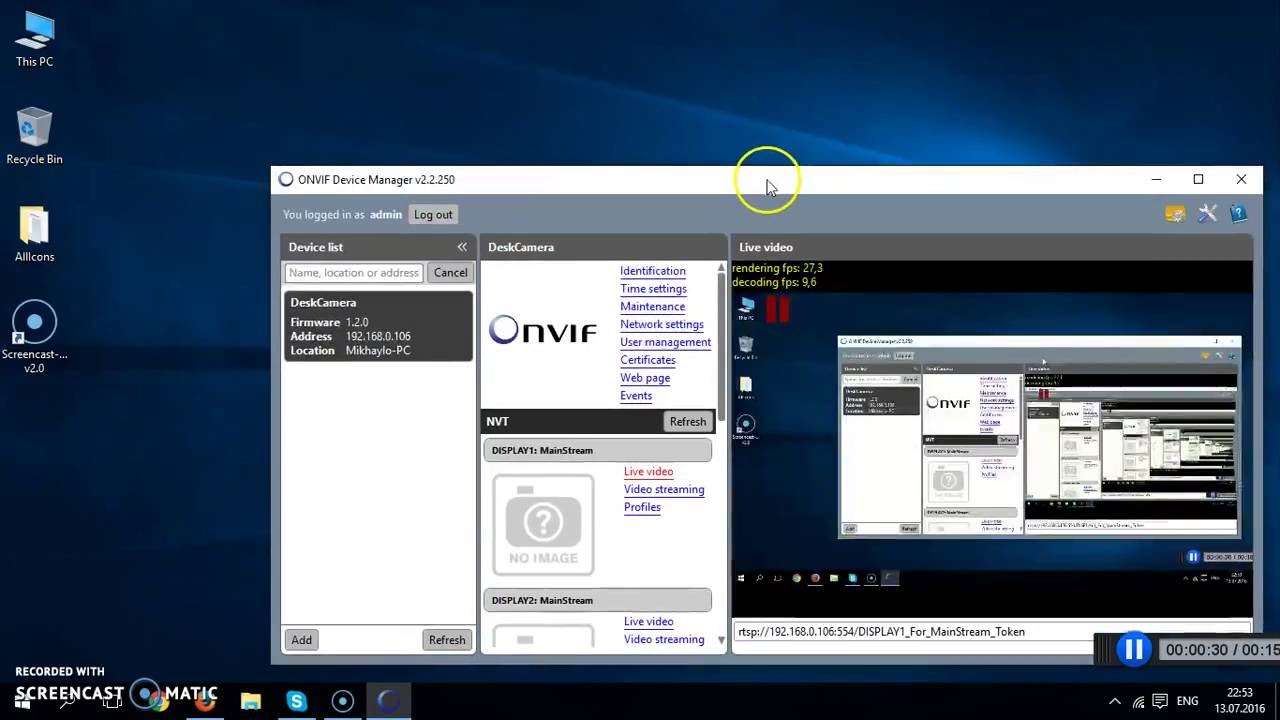This screenshot has height=720, width=1280.
Task: Open the Action Center notifications icon
Action: 1160,701
